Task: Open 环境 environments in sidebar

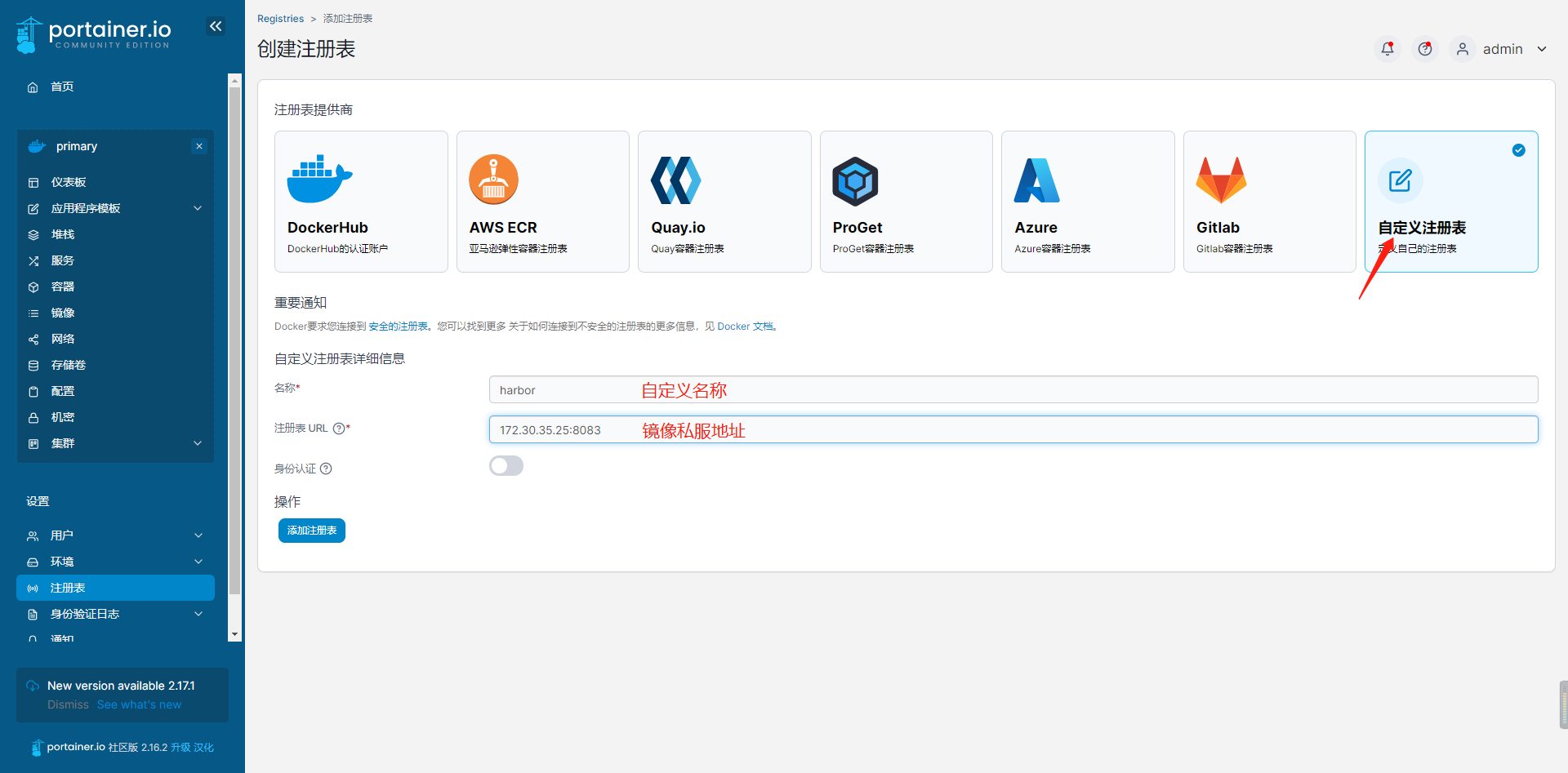Action: [x=62, y=562]
